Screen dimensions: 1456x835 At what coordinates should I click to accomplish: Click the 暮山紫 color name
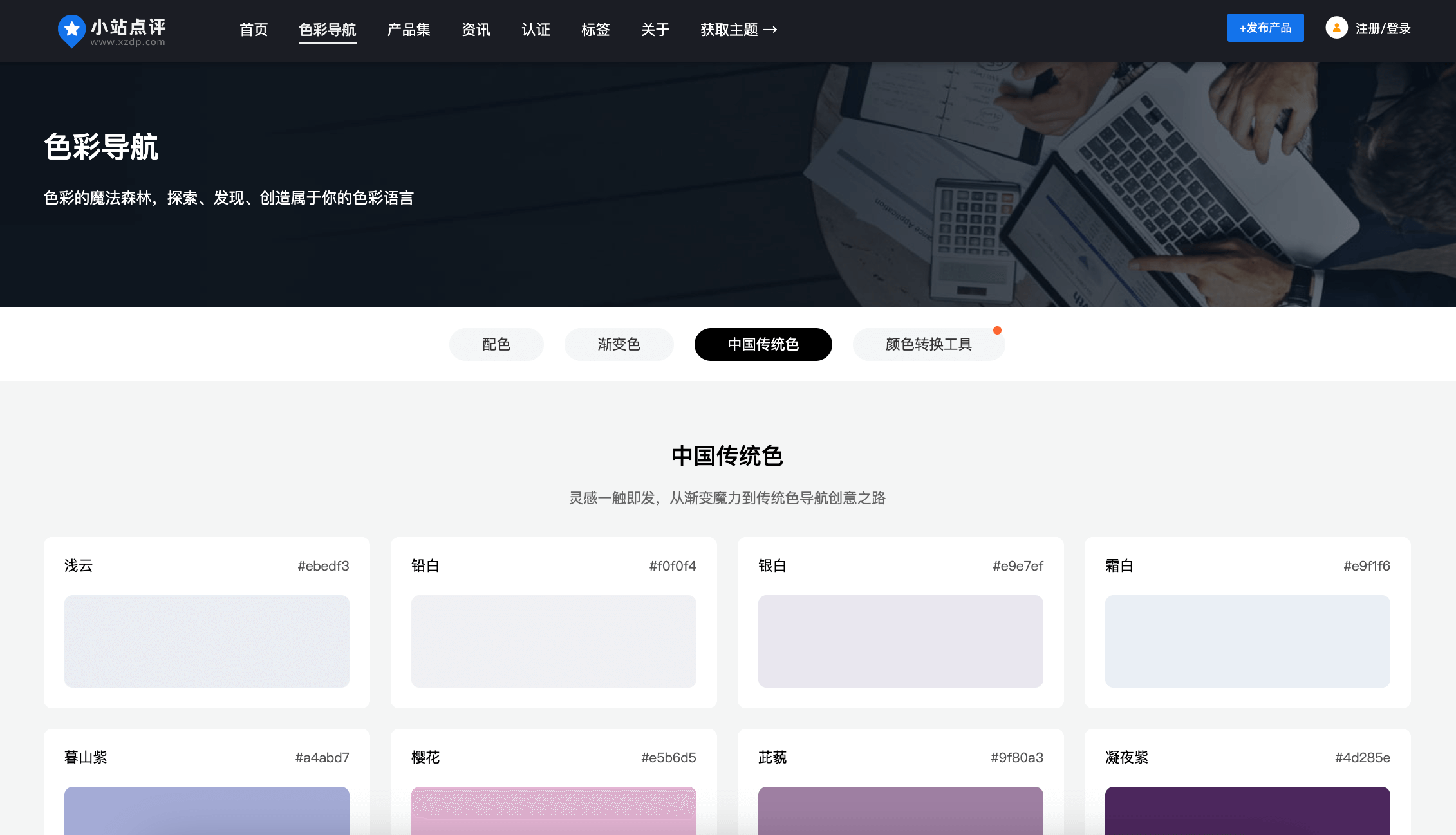86,757
